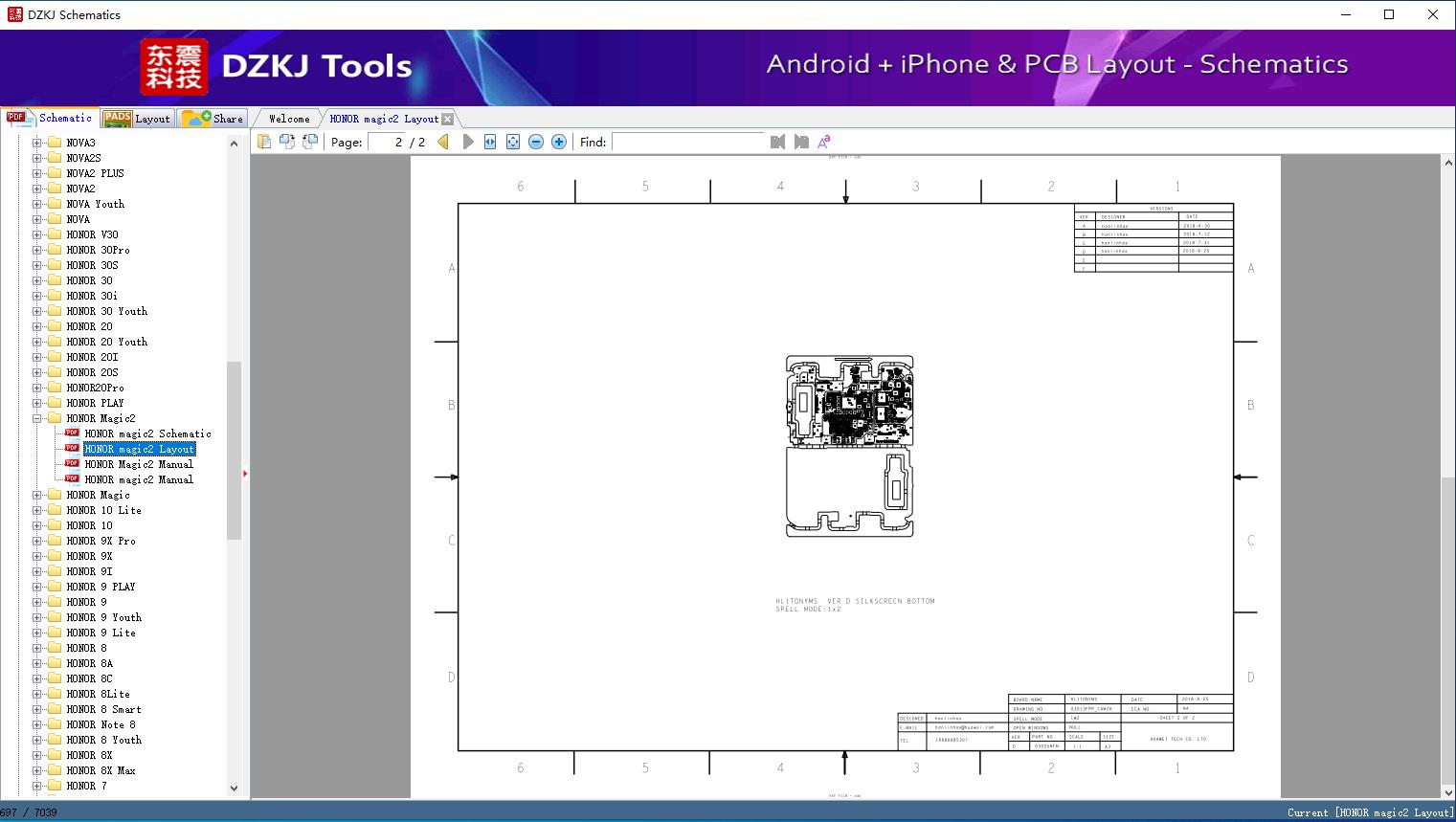Find the previous search match

[777, 142]
